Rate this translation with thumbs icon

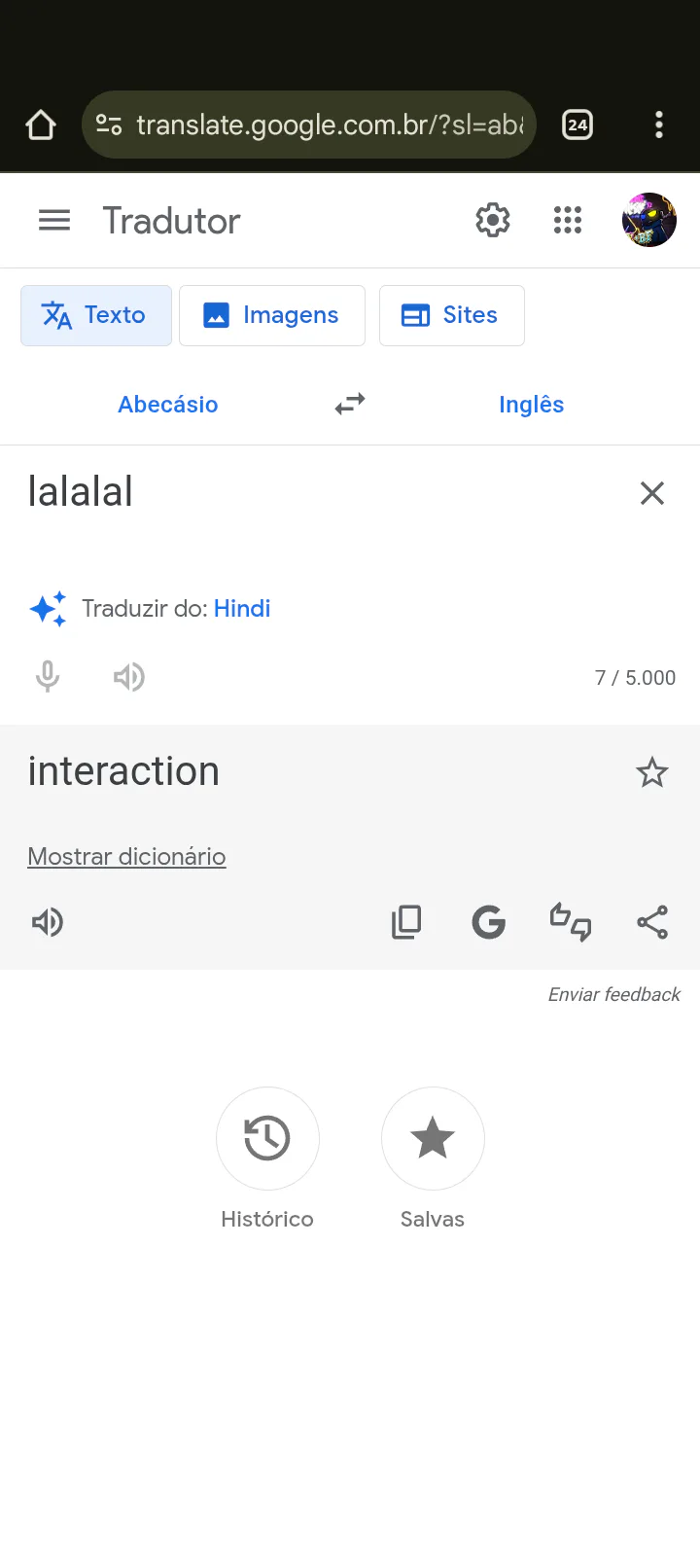[571, 921]
